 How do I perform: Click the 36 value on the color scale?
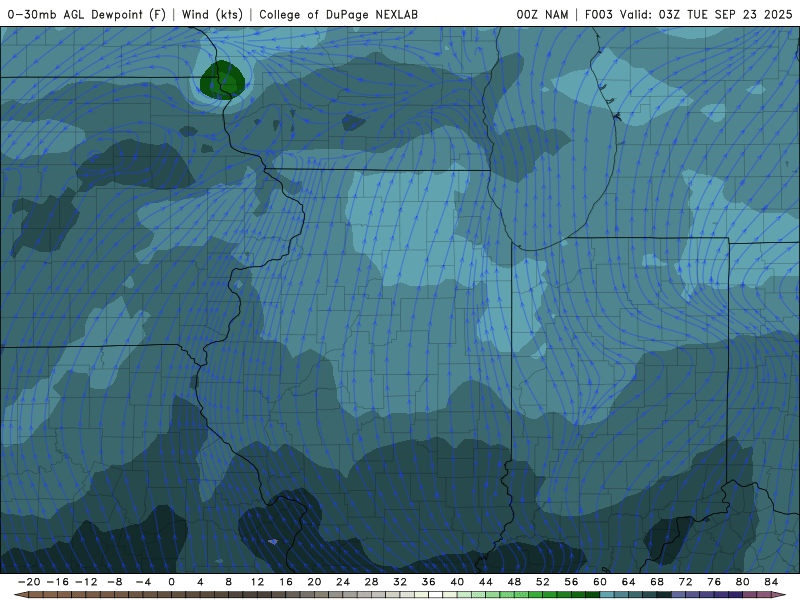(x=429, y=582)
